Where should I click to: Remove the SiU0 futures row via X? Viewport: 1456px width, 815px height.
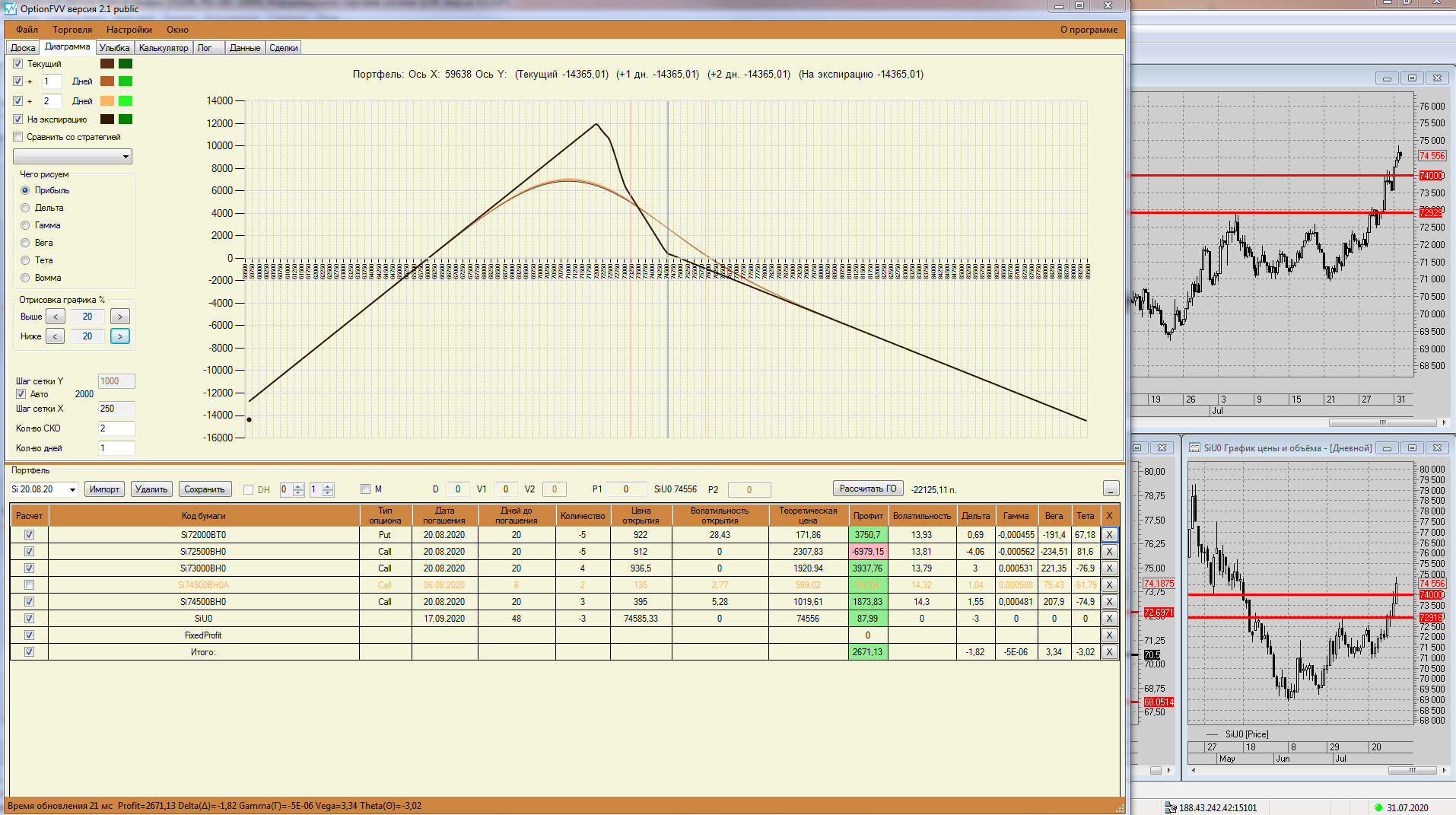[x=1109, y=619]
